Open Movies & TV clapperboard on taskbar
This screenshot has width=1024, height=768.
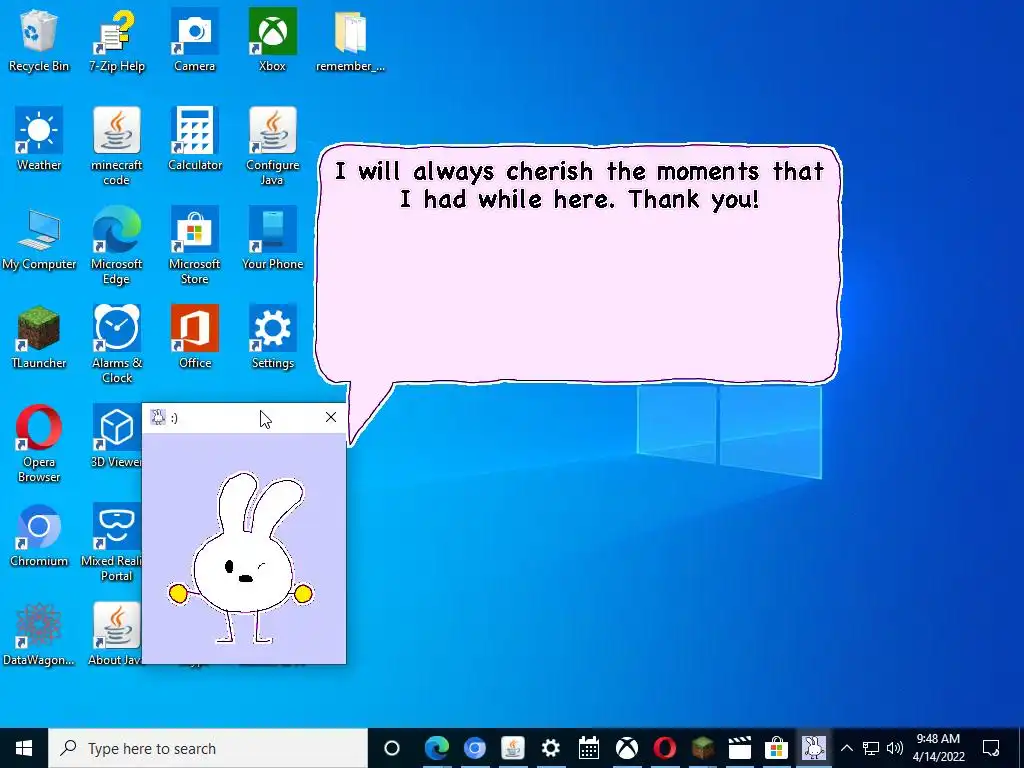coord(739,748)
